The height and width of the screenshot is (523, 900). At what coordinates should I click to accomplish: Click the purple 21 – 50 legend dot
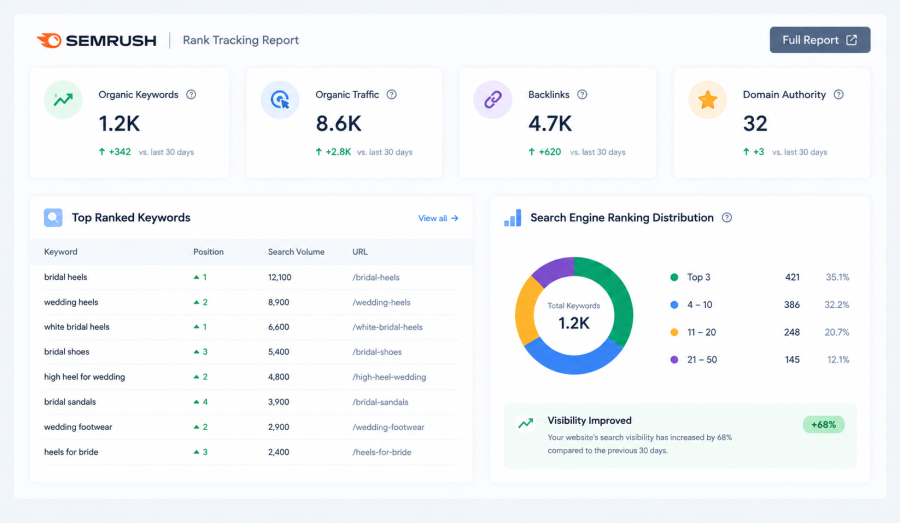coord(674,360)
